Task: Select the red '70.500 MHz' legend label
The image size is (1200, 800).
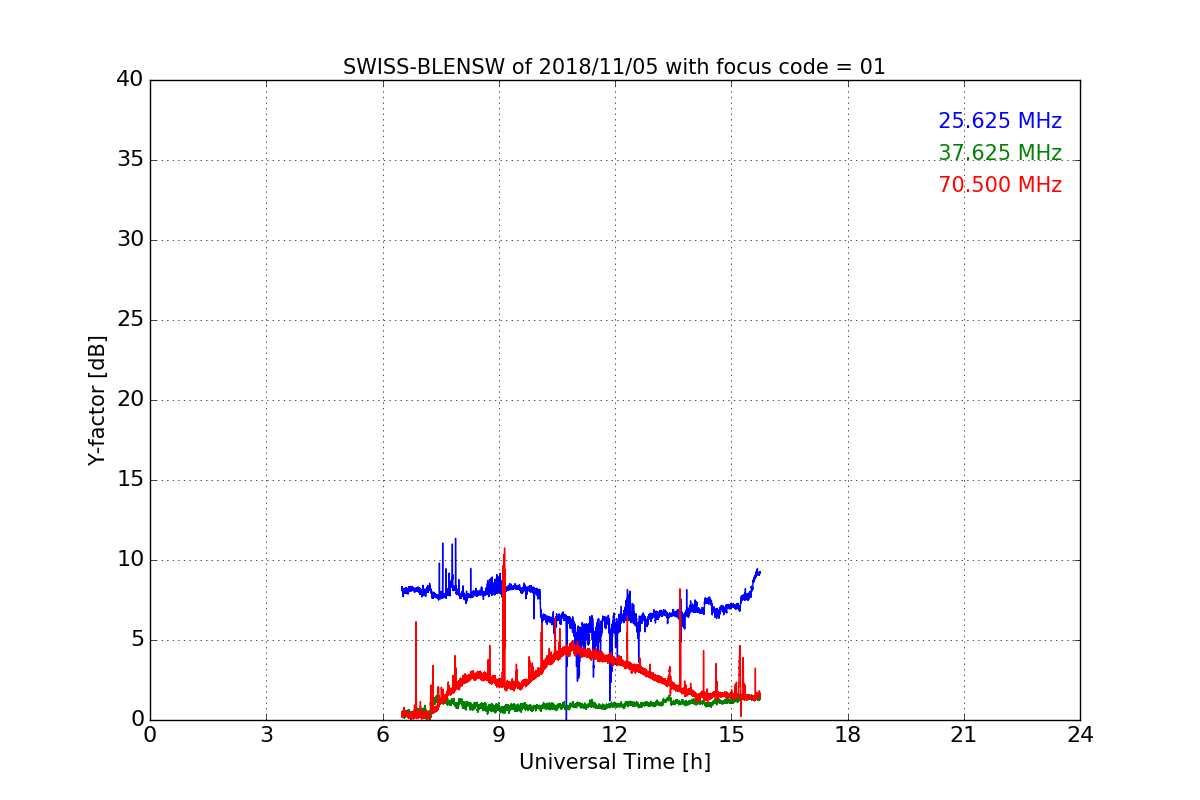Action: click(x=1000, y=185)
